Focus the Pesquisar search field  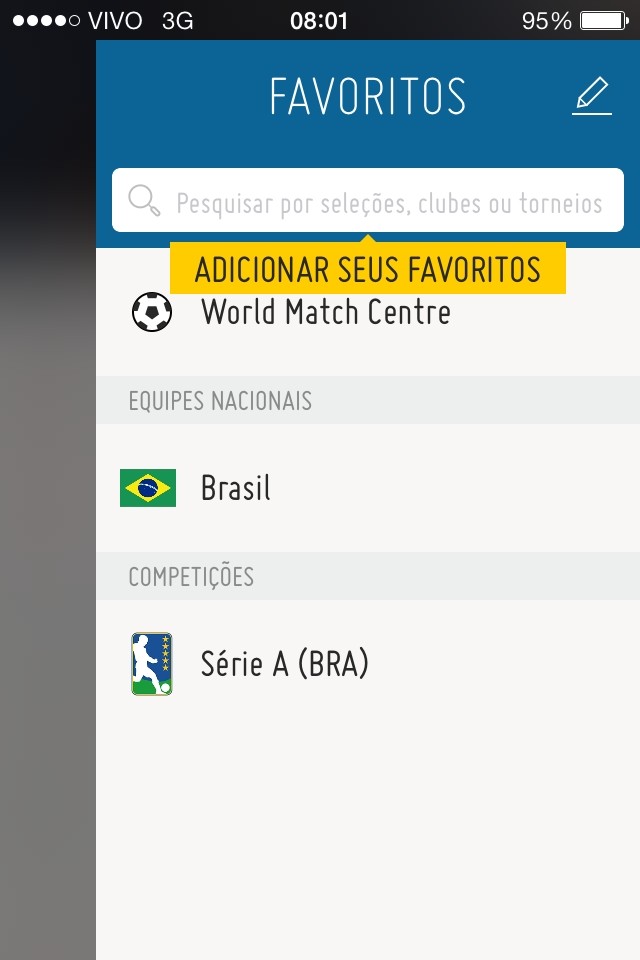point(390,203)
